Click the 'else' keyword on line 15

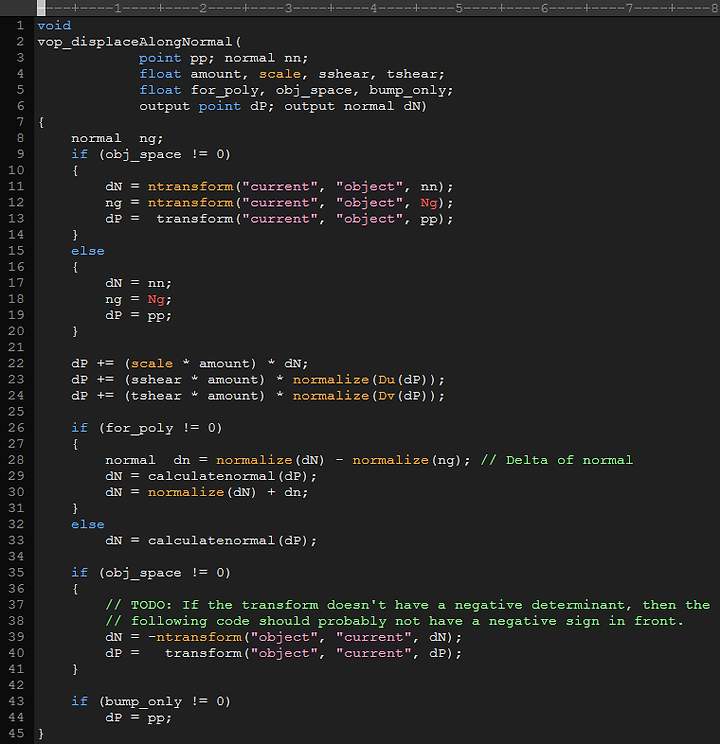coord(88,251)
